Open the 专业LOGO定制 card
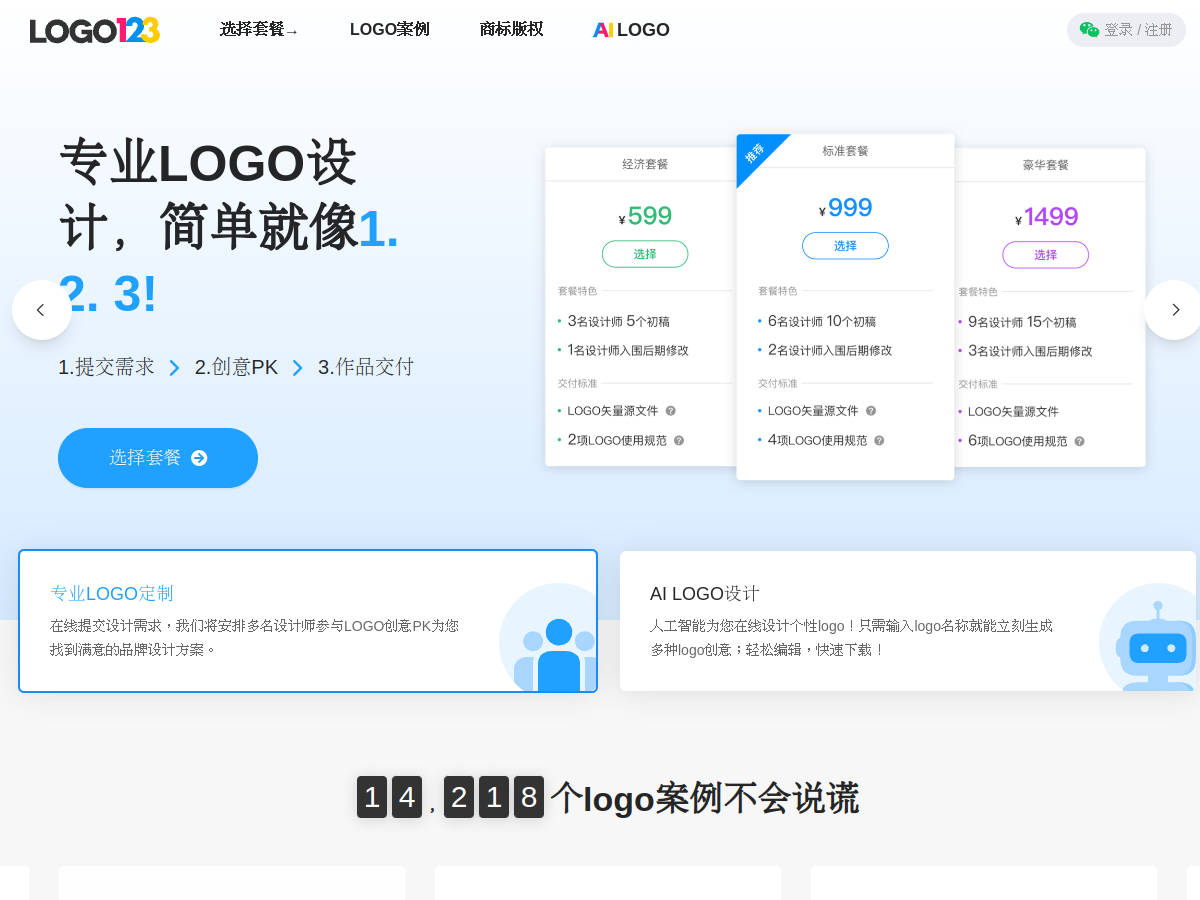 tap(308, 621)
